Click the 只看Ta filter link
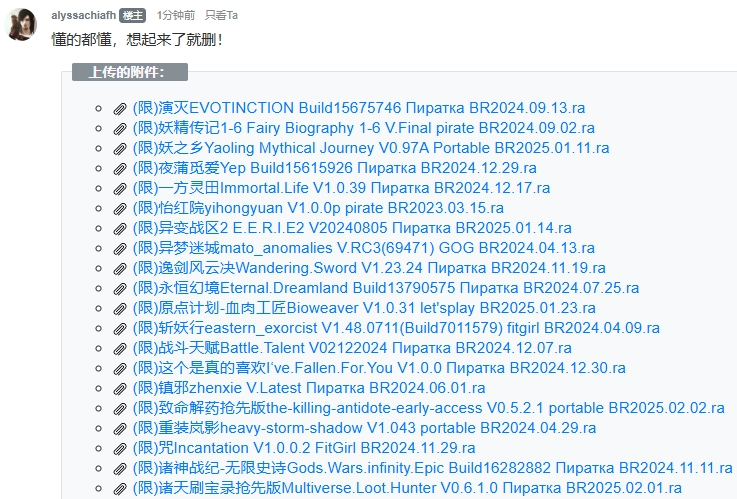 pos(221,16)
